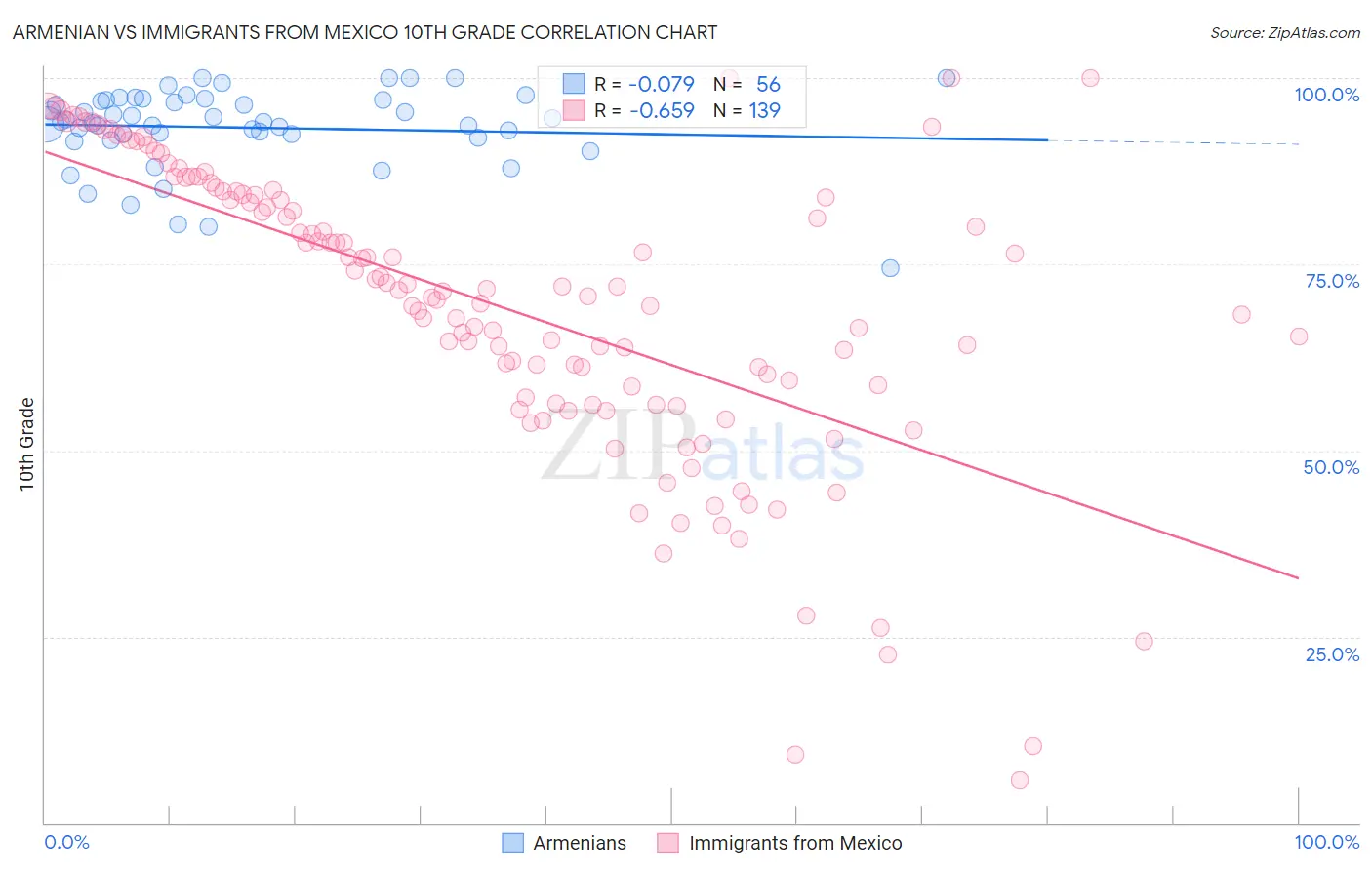1372x870 pixels.
Task: Click the pink Immigrants from Mexico legend swatch
Action: tap(667, 843)
